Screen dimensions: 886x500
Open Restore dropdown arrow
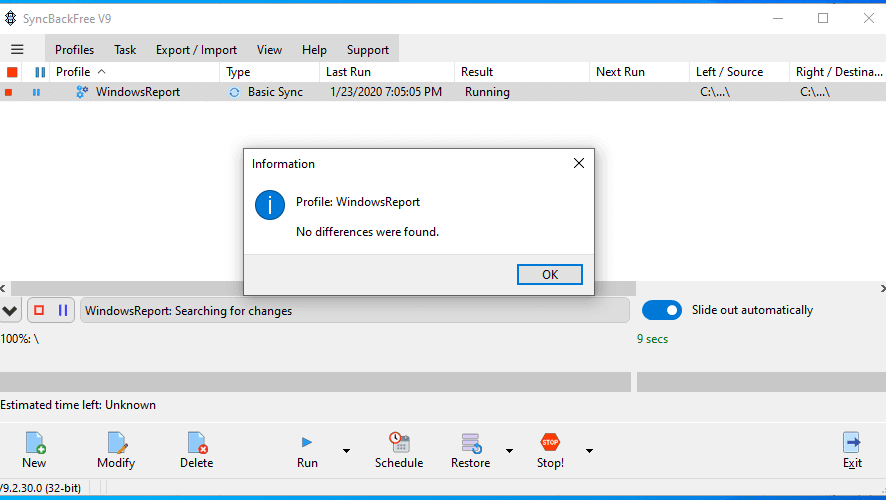pyautogui.click(x=509, y=451)
